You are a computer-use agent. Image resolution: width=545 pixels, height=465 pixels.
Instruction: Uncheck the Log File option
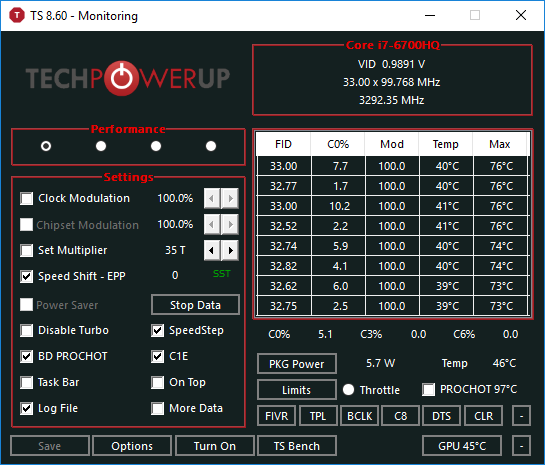[27, 409]
